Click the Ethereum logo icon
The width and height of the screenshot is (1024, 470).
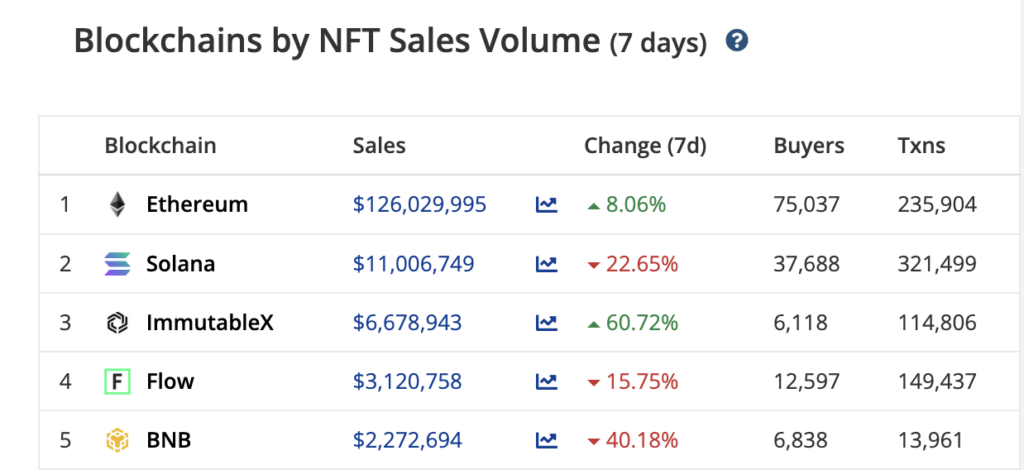(x=118, y=205)
